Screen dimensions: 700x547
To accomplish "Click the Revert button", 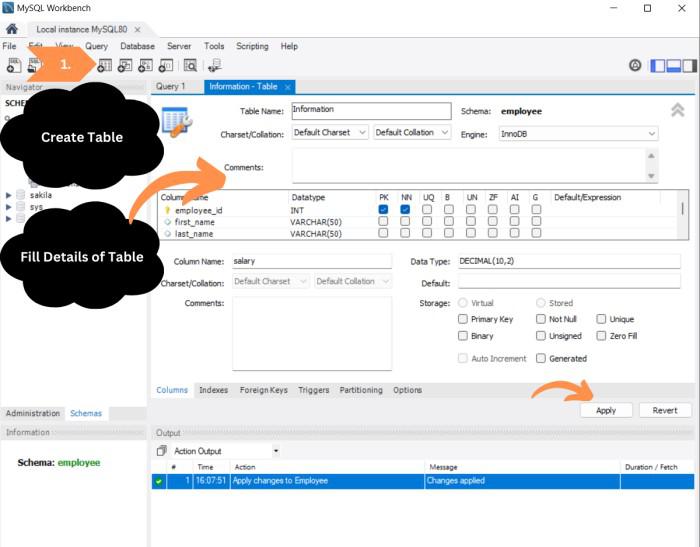I will coord(665,410).
